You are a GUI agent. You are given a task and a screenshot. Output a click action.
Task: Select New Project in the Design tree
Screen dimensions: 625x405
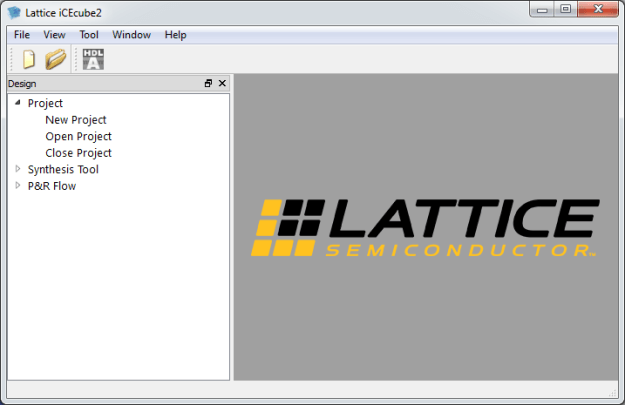[76, 120]
